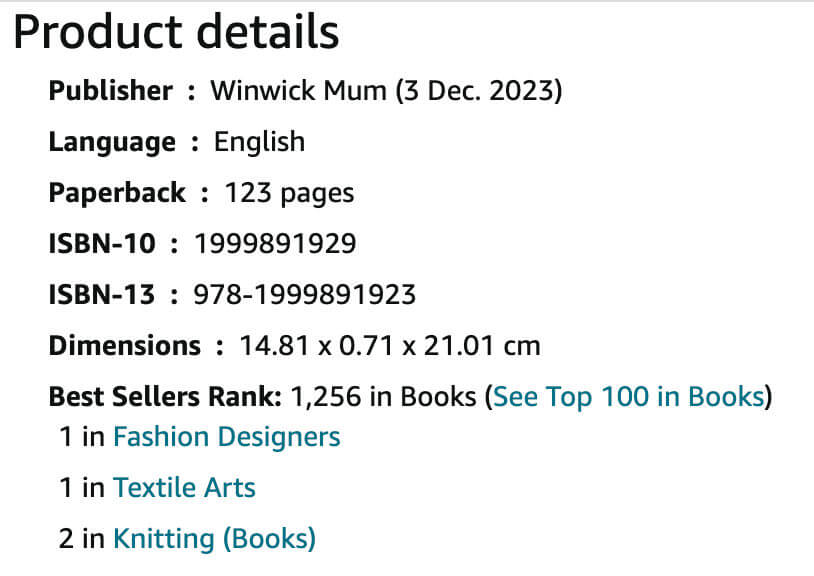Click the 1,256 in Books rank text

click(x=382, y=397)
